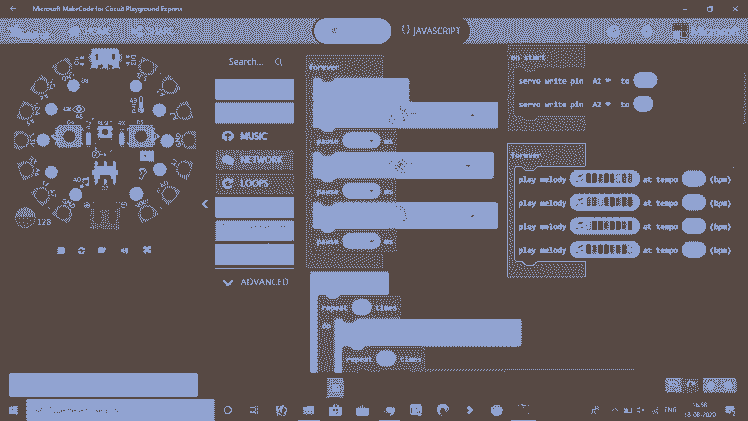Open the LOOPS toolbox category
This screenshot has height=421, width=748.
click(x=254, y=183)
